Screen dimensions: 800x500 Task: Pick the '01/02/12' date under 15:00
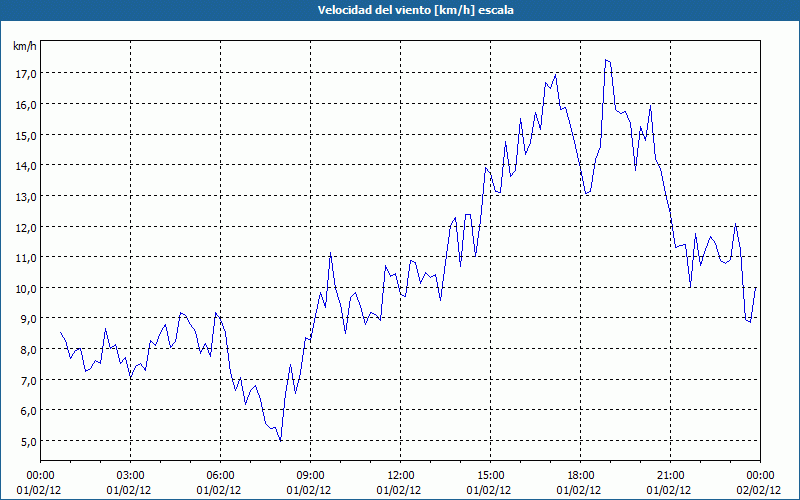(489, 490)
